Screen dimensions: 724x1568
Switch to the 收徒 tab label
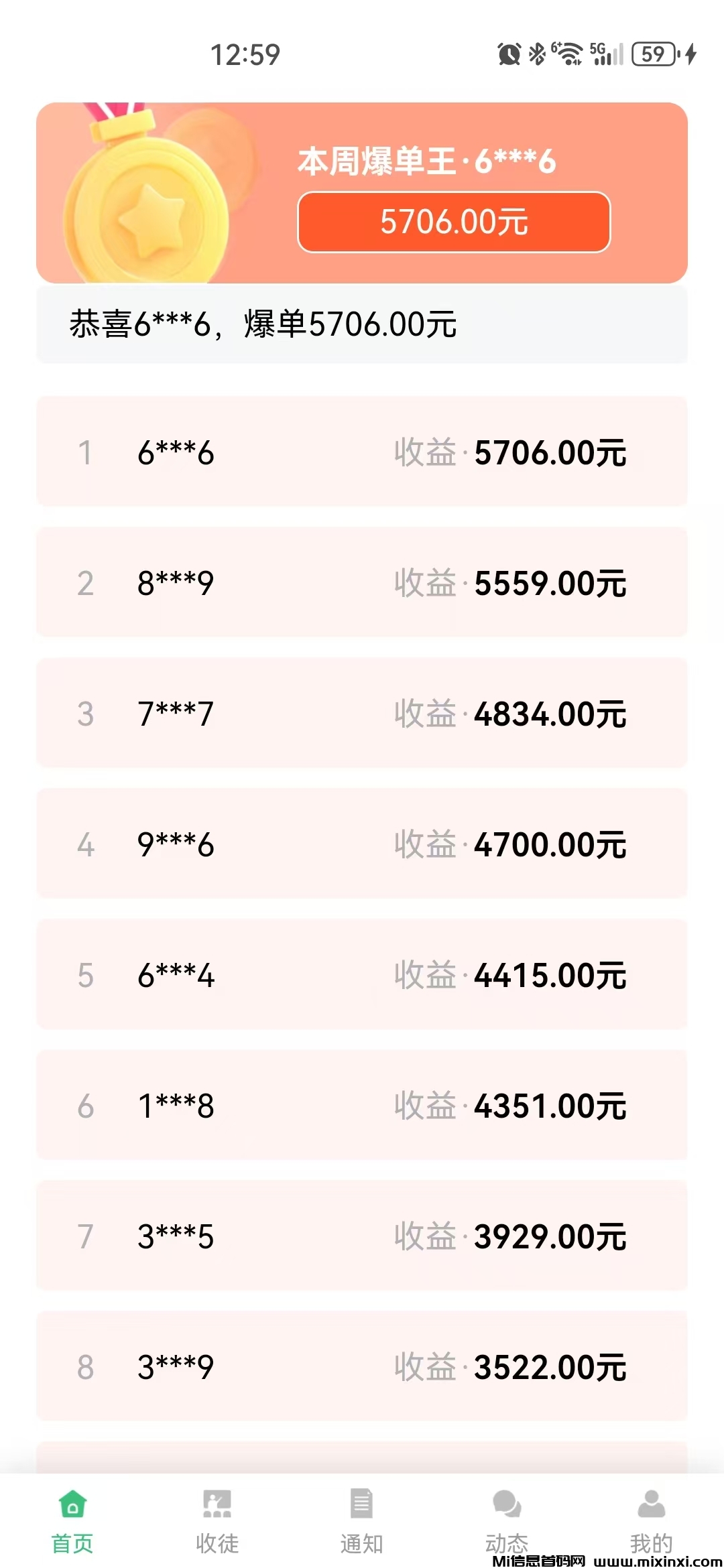coord(217,1544)
